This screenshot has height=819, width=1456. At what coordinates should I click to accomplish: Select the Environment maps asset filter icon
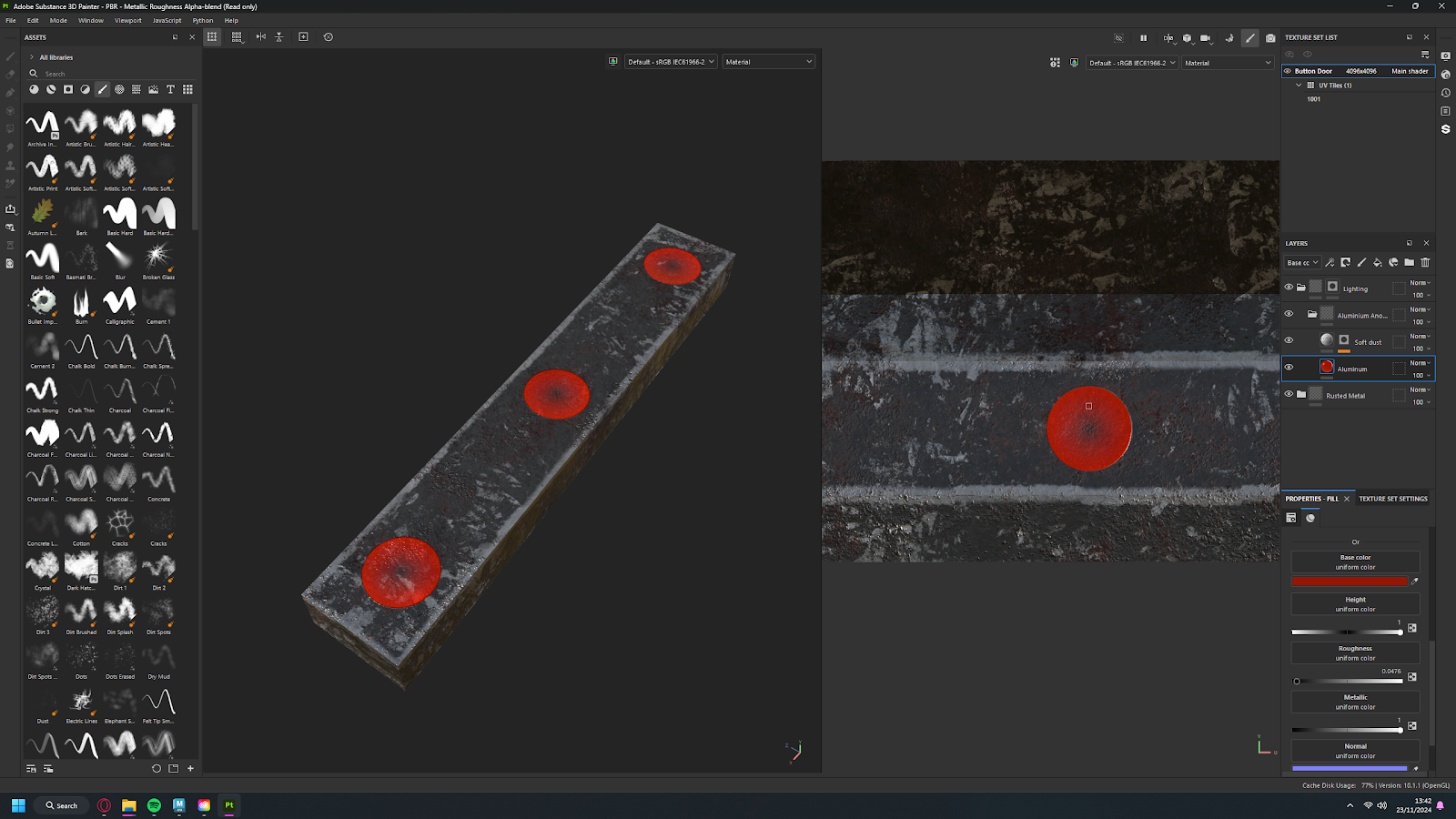point(154,89)
